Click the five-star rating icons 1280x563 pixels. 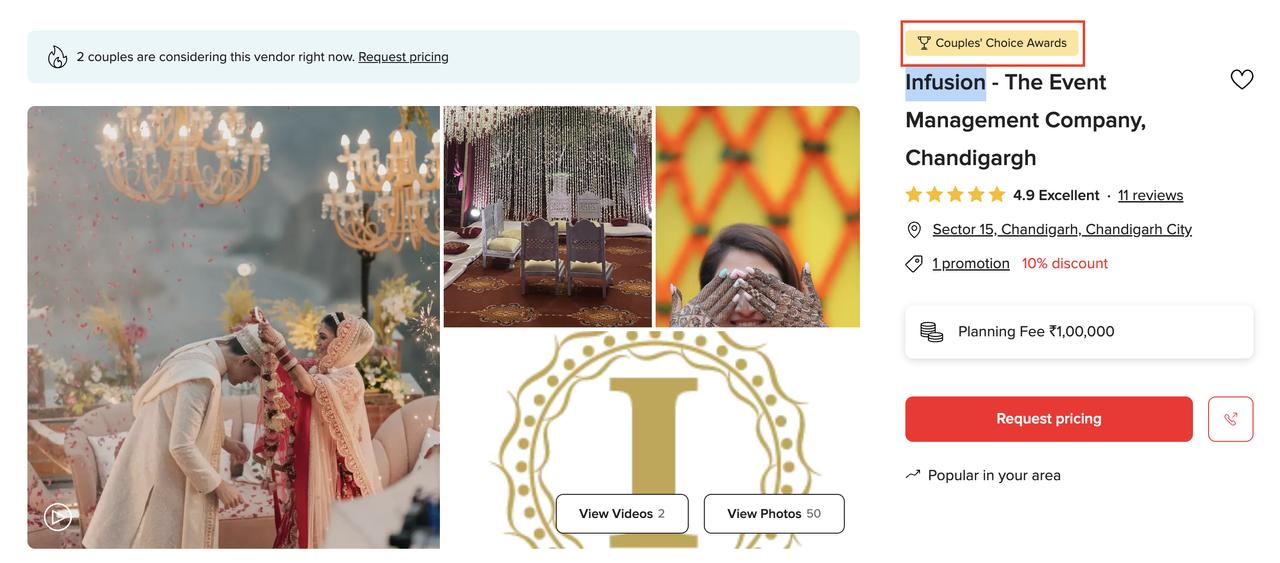(955, 195)
